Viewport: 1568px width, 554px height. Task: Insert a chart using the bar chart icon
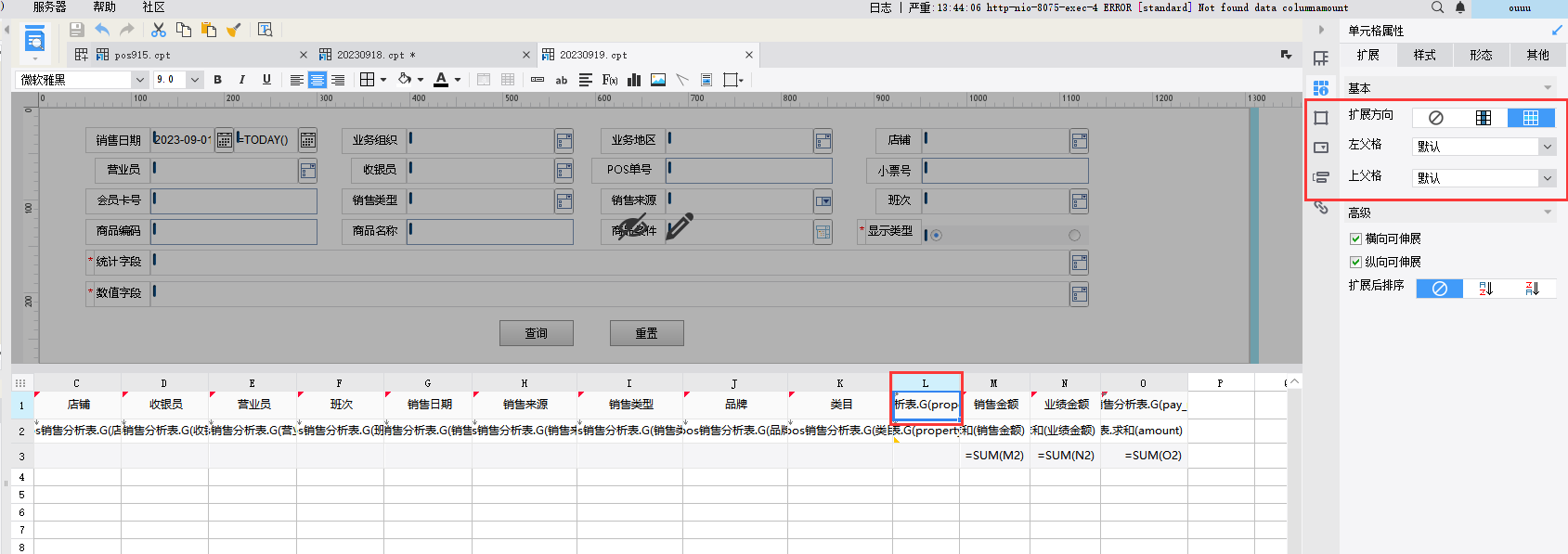[634, 80]
